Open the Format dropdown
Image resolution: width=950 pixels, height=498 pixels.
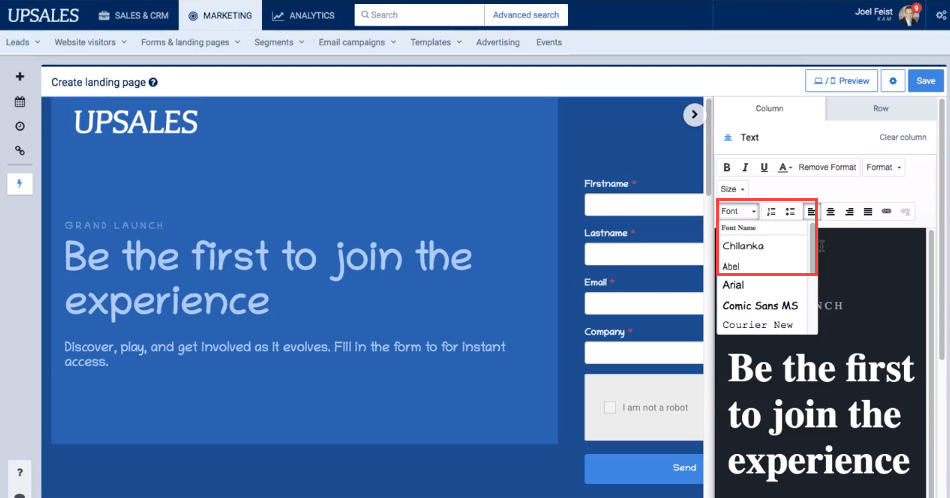883,167
